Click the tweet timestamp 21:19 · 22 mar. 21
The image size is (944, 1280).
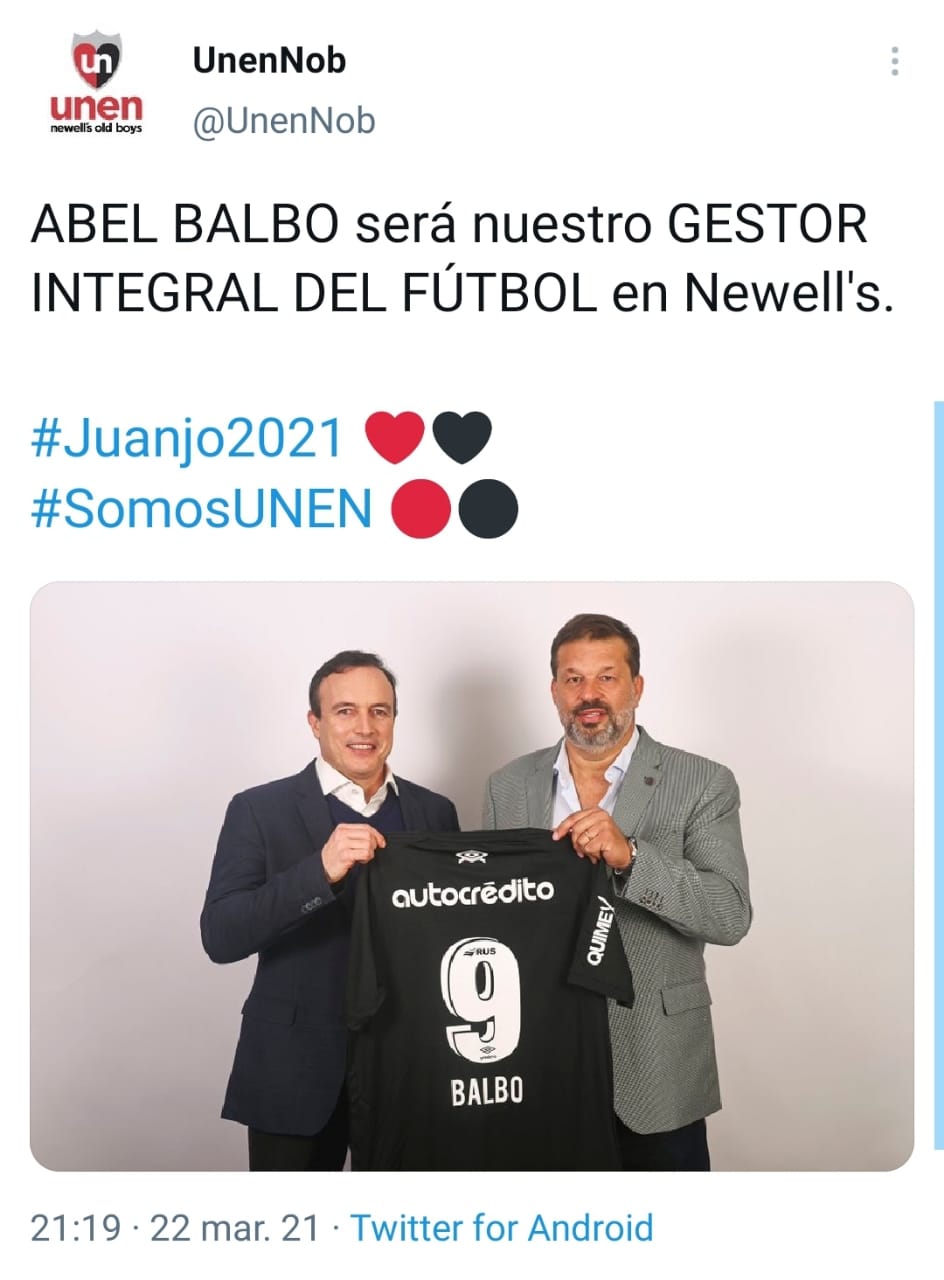pyautogui.click(x=174, y=1227)
